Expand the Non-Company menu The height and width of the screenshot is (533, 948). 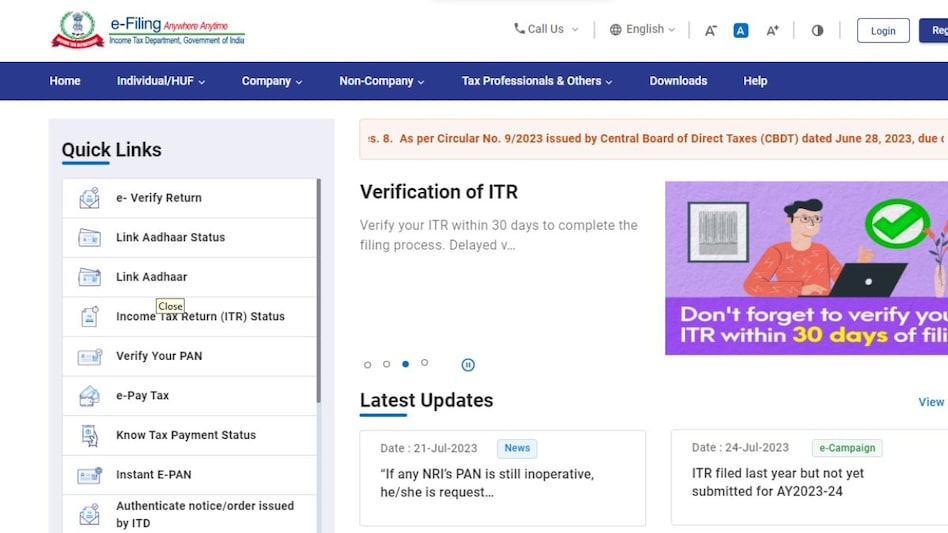pyautogui.click(x=381, y=81)
